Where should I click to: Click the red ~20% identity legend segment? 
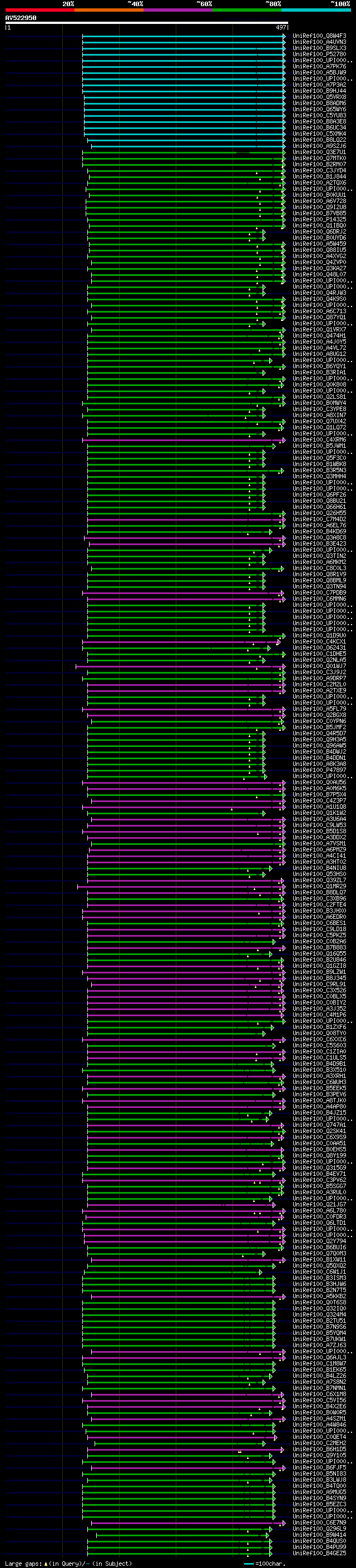(39, 10)
